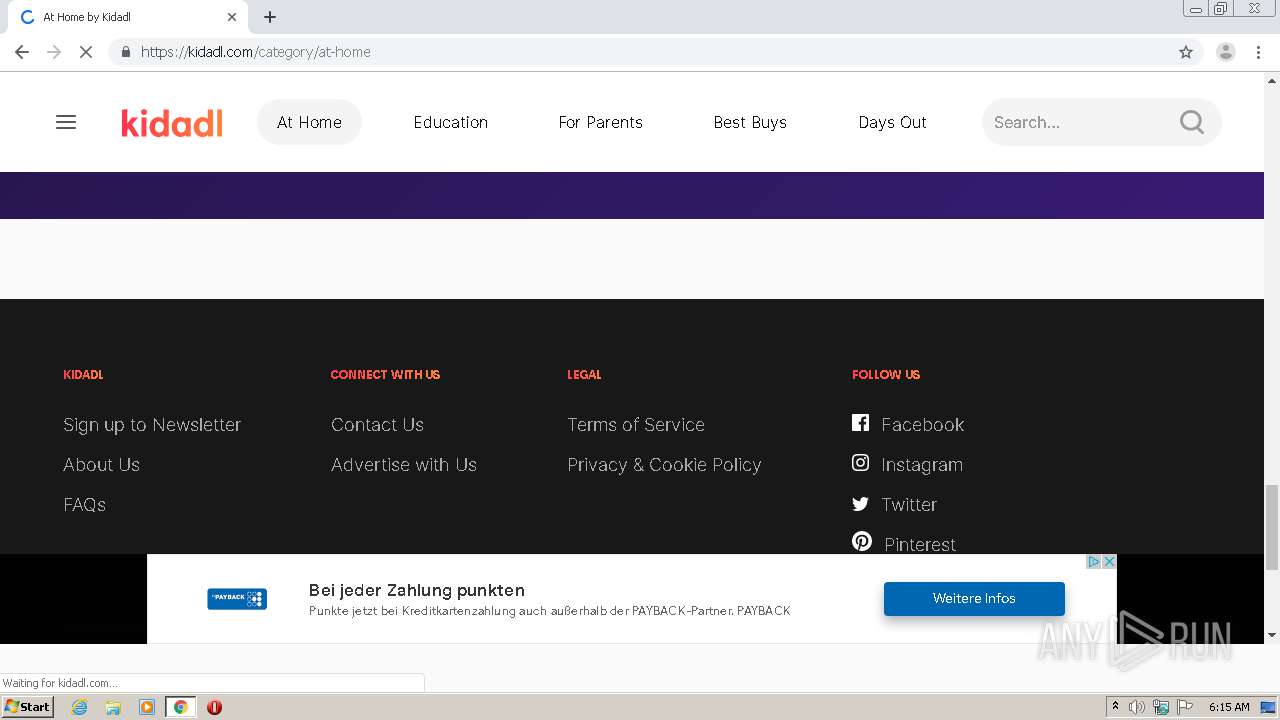Open the Twitter text link
Viewport: 1280px width, 720px height.
(x=908, y=504)
